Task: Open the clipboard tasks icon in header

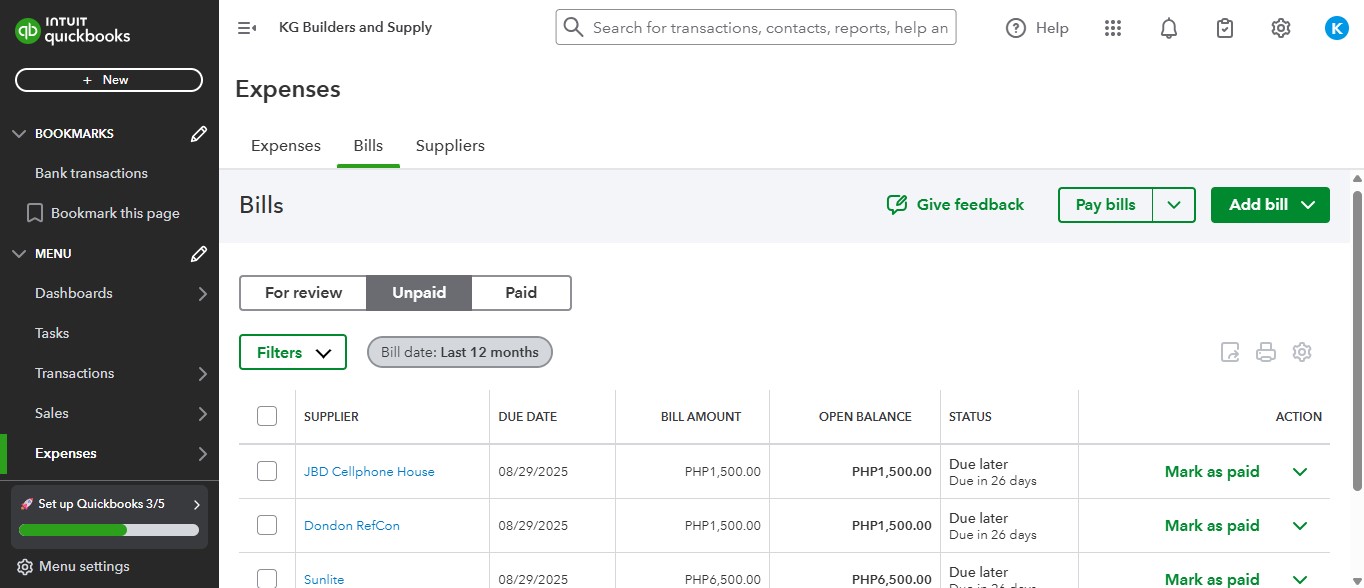Action: tap(1225, 28)
